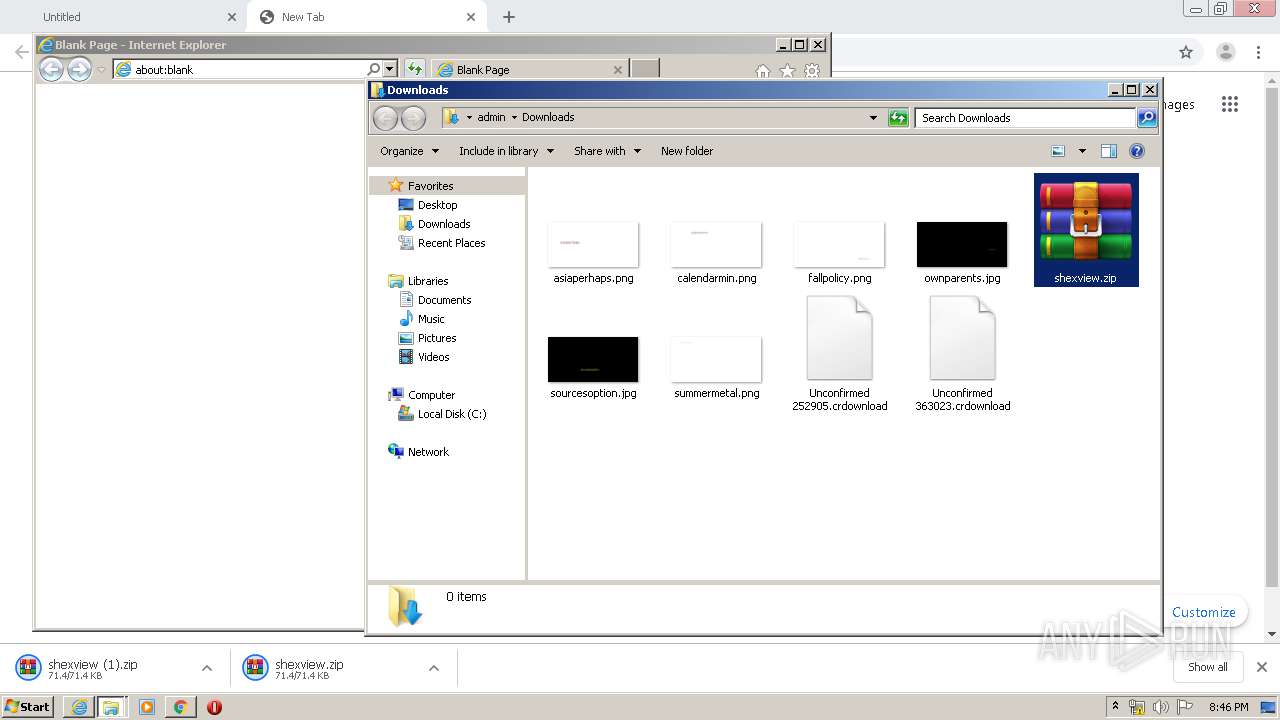Select Desktop in Favorites
Viewport: 1280px width, 720px height.
(x=437, y=205)
